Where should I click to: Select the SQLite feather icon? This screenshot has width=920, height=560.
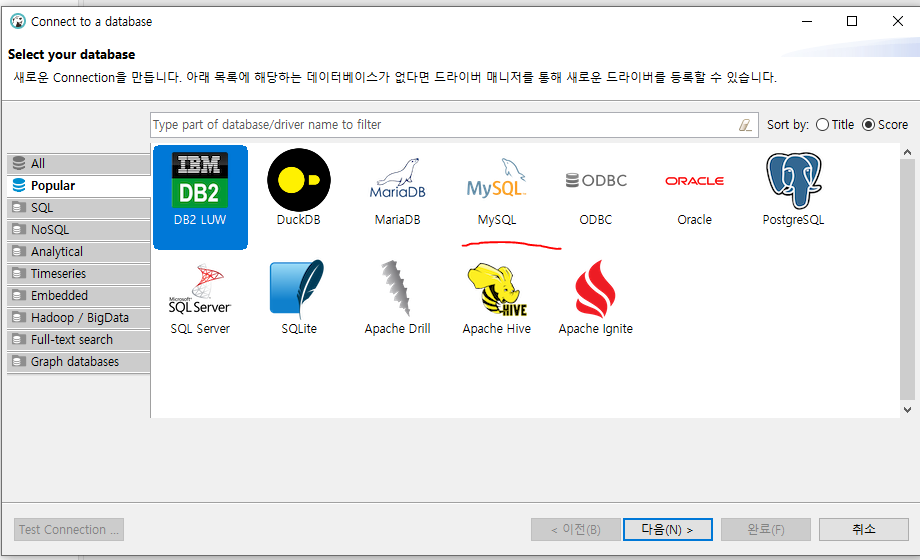coord(299,289)
